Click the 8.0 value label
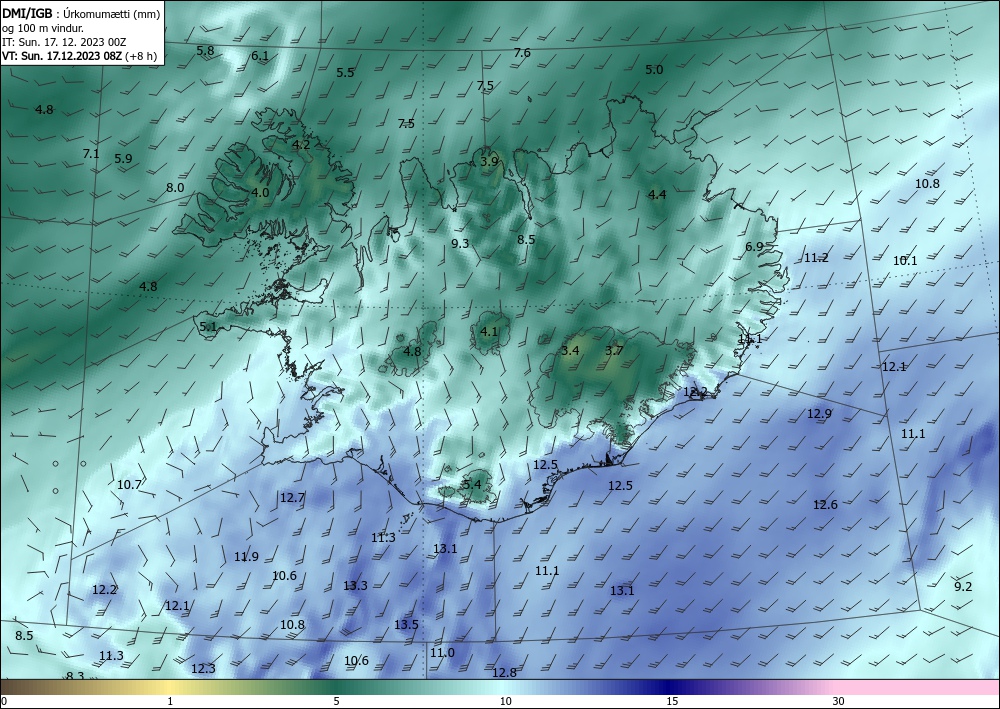 [175, 188]
